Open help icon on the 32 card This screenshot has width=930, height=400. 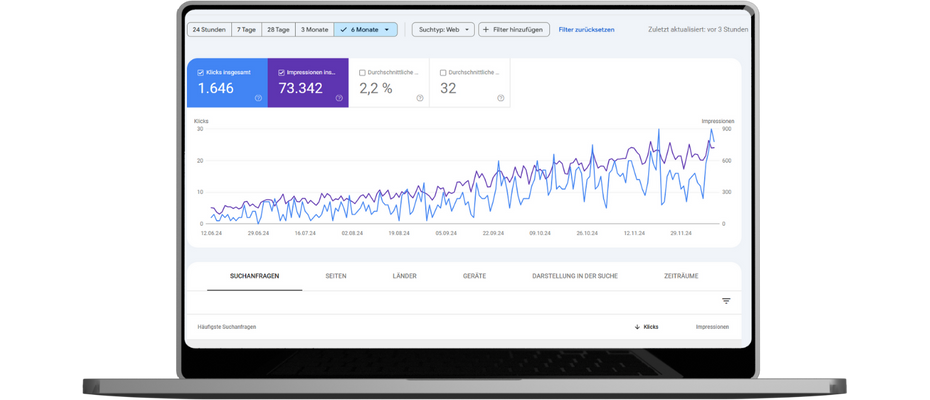click(x=501, y=99)
